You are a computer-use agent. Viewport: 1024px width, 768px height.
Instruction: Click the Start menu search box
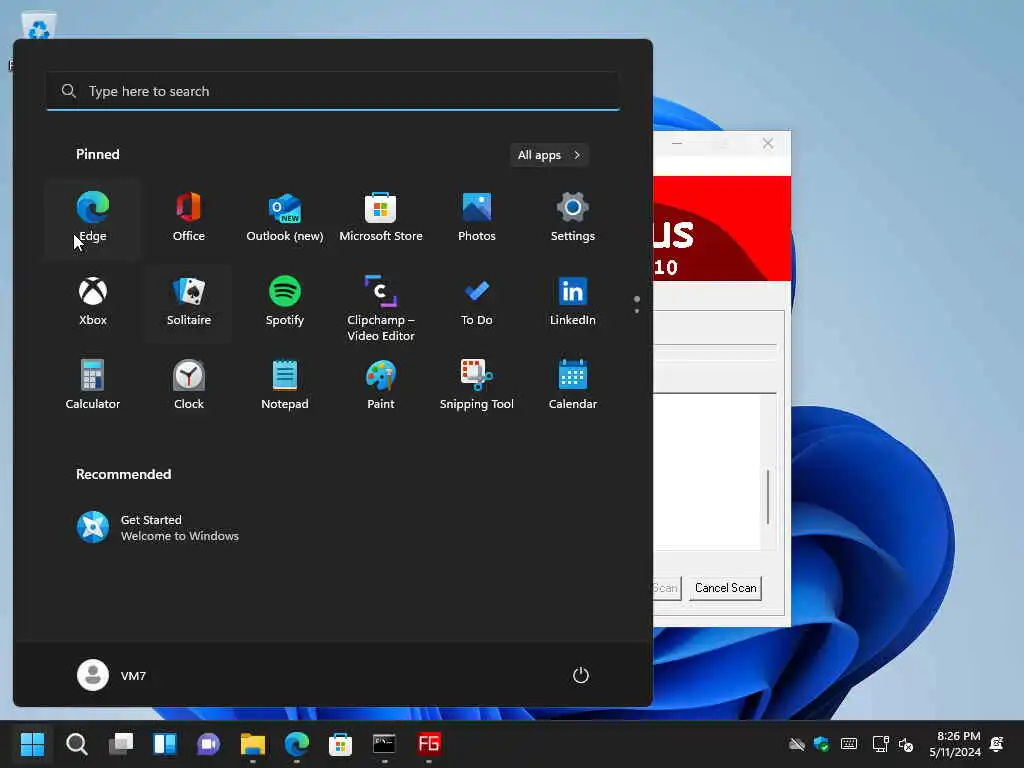[333, 91]
